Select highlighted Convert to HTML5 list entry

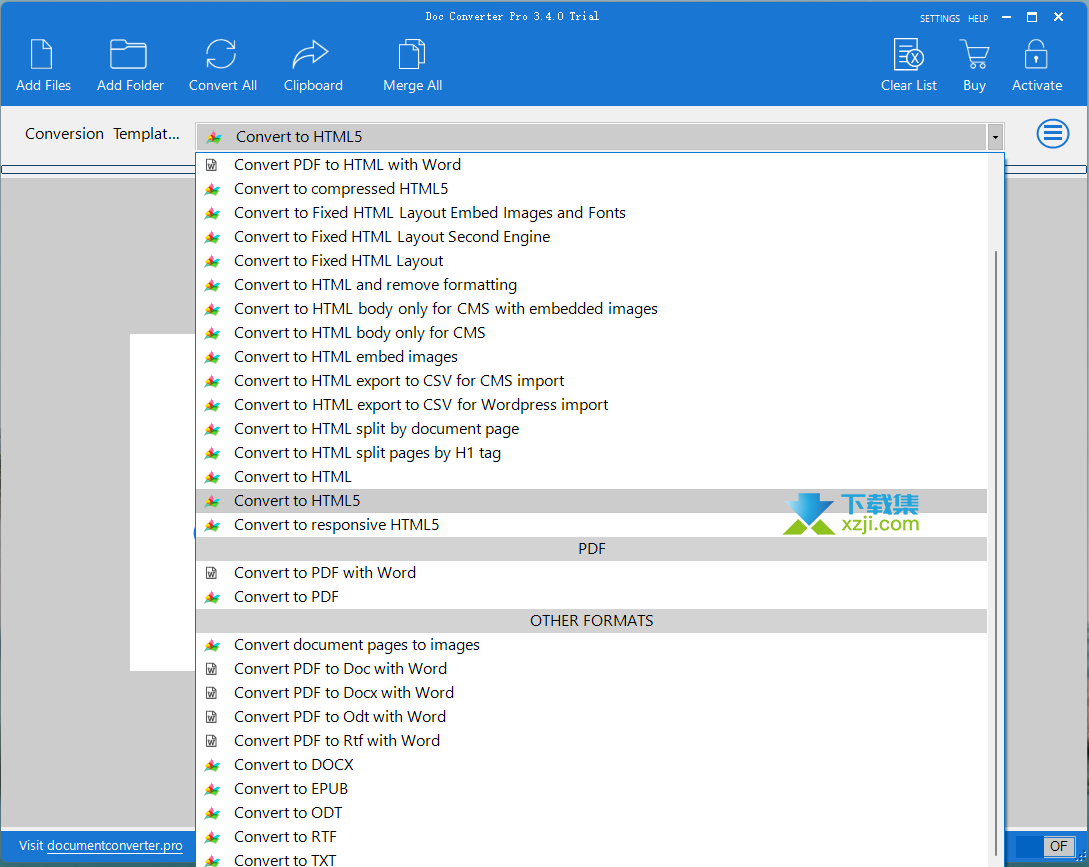591,501
